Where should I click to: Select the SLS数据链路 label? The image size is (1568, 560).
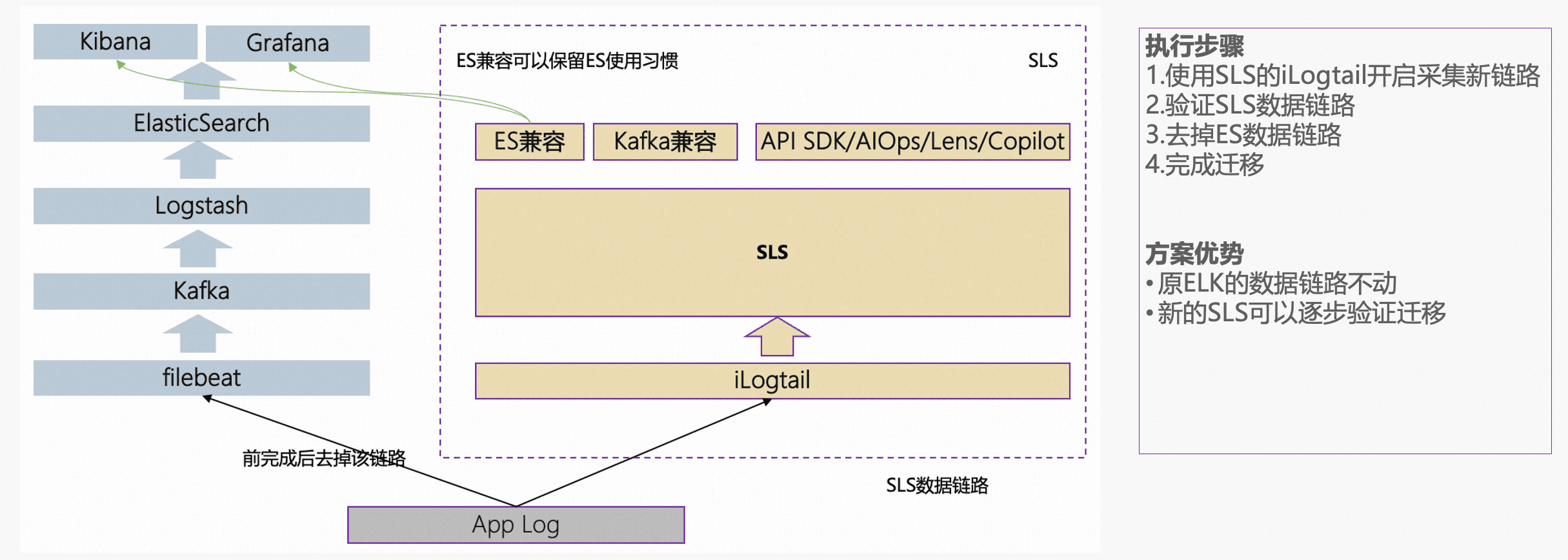coord(936,485)
